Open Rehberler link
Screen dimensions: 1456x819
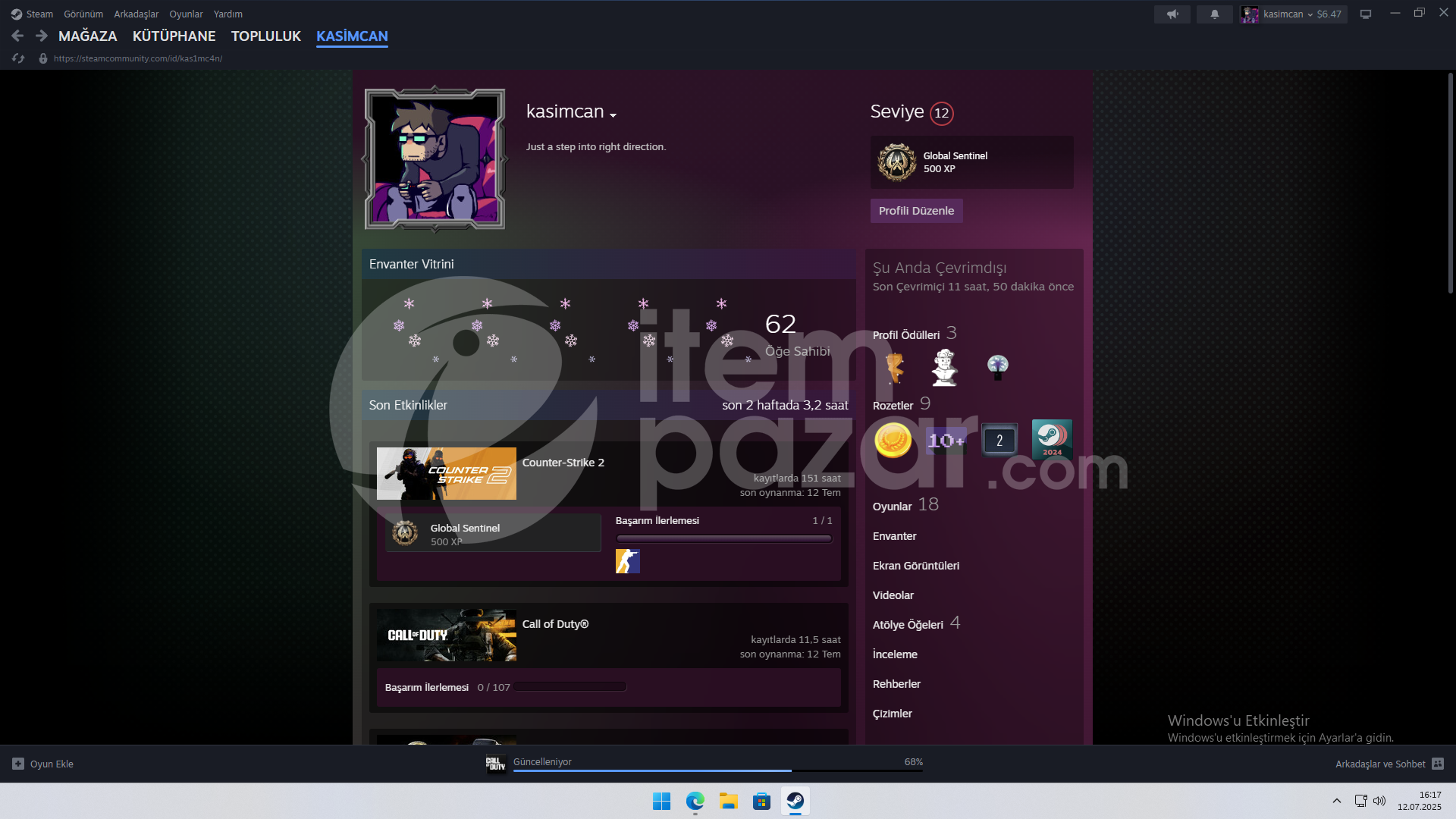tap(896, 684)
